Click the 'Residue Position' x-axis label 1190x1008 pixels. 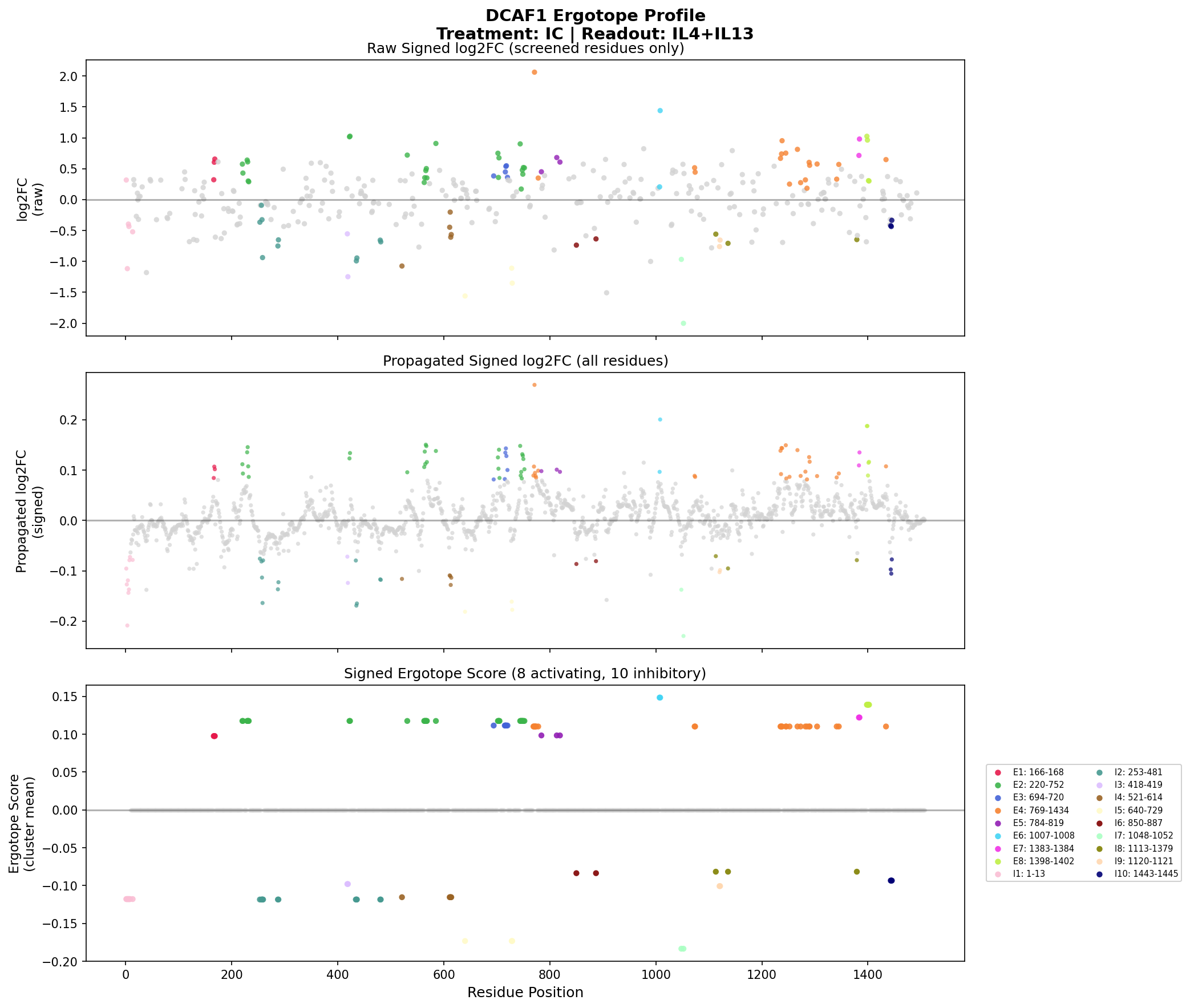coord(525,993)
